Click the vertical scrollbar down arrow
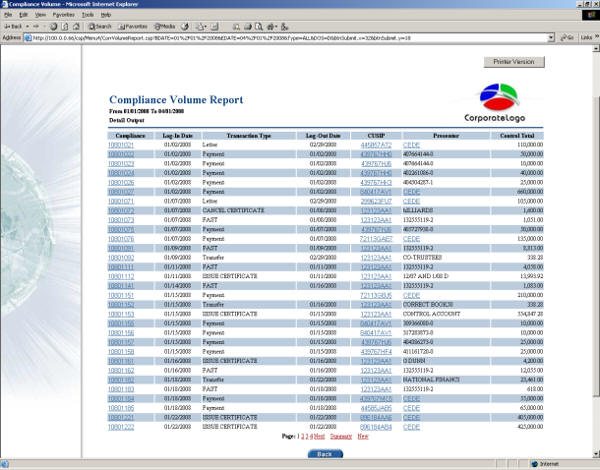This screenshot has height=470, width=600. tap(596, 454)
